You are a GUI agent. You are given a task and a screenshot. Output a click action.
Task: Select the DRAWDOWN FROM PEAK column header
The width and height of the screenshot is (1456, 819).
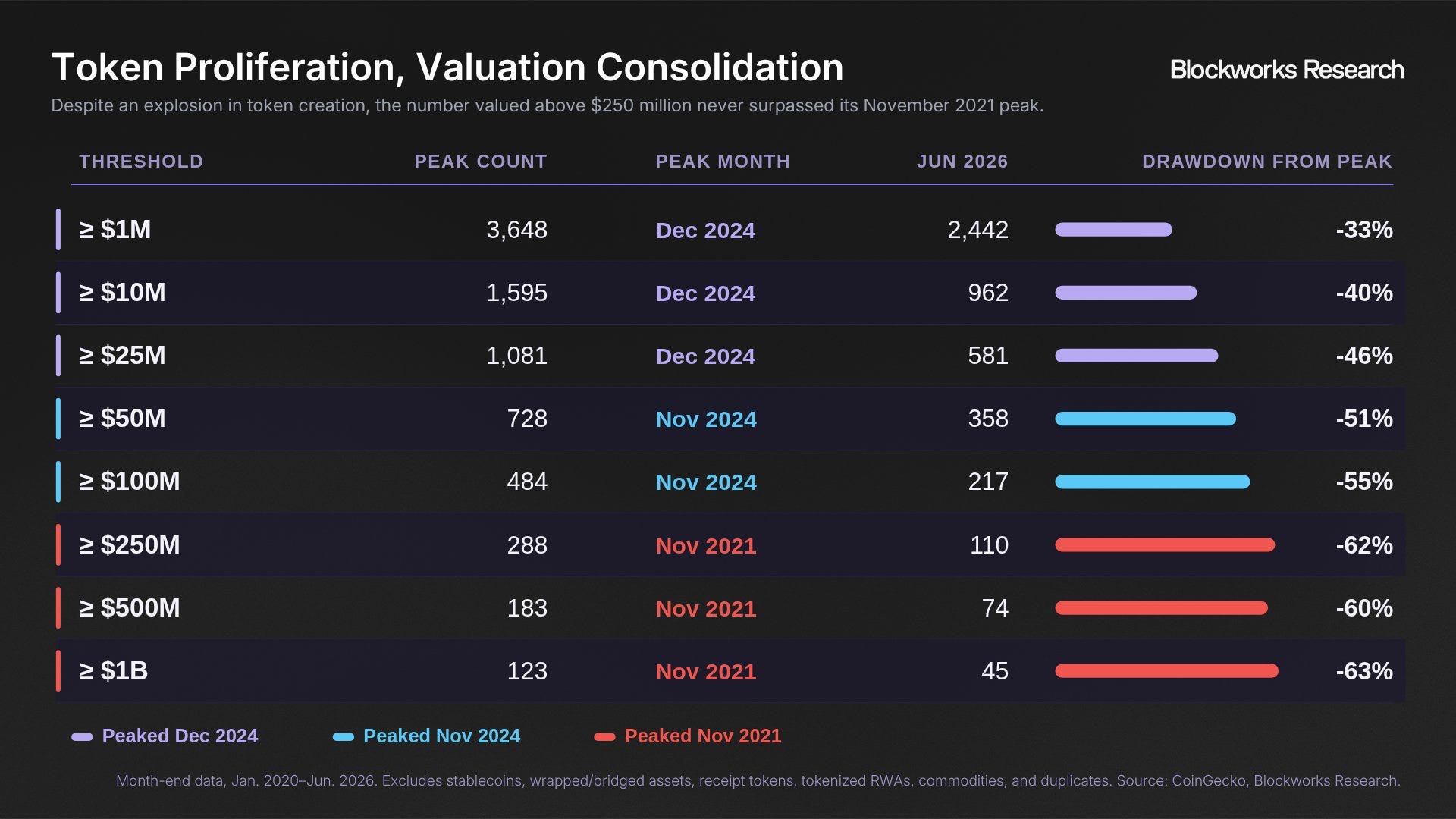click(x=1267, y=162)
